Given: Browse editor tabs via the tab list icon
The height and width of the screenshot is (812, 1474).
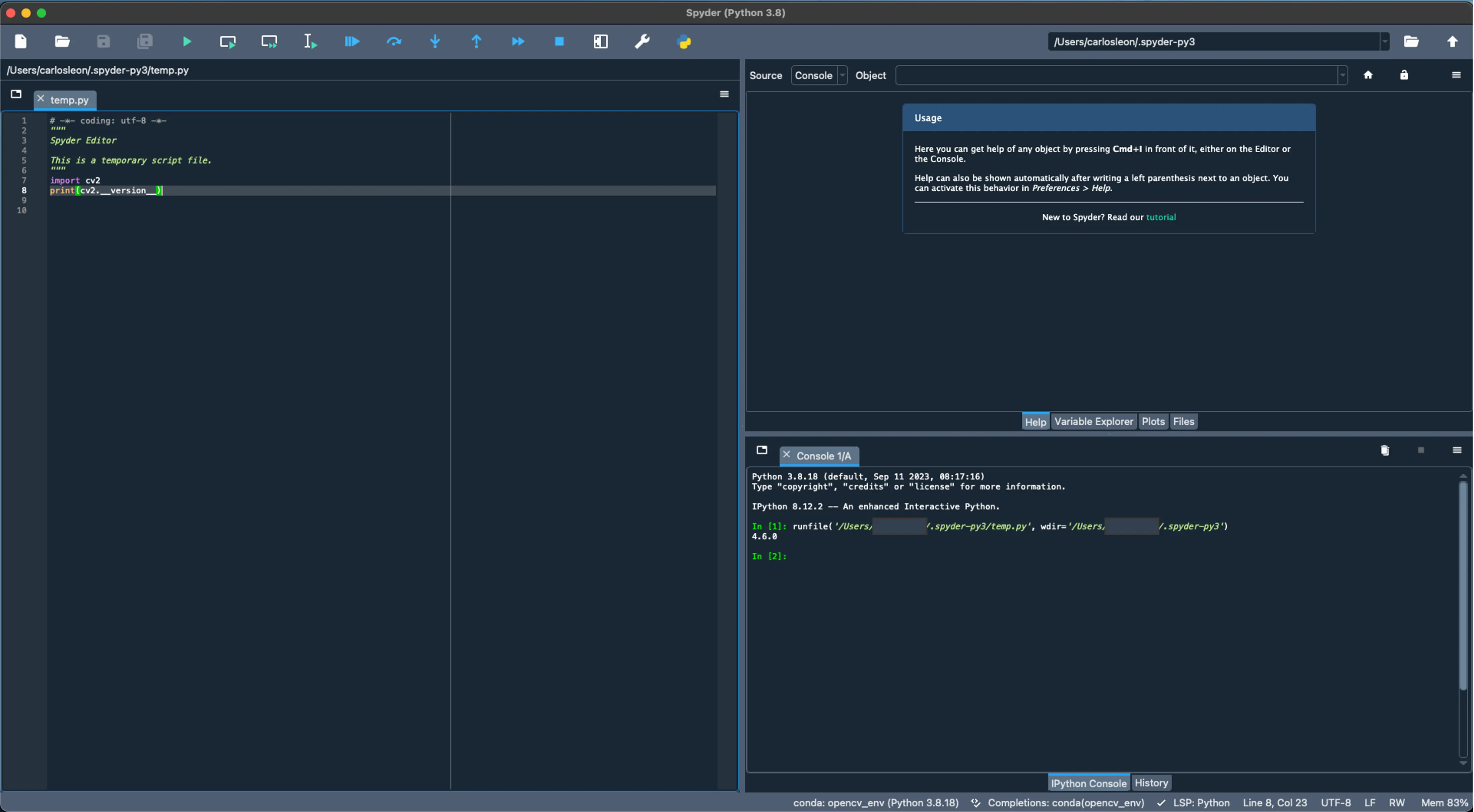Looking at the screenshot, I should point(16,94).
